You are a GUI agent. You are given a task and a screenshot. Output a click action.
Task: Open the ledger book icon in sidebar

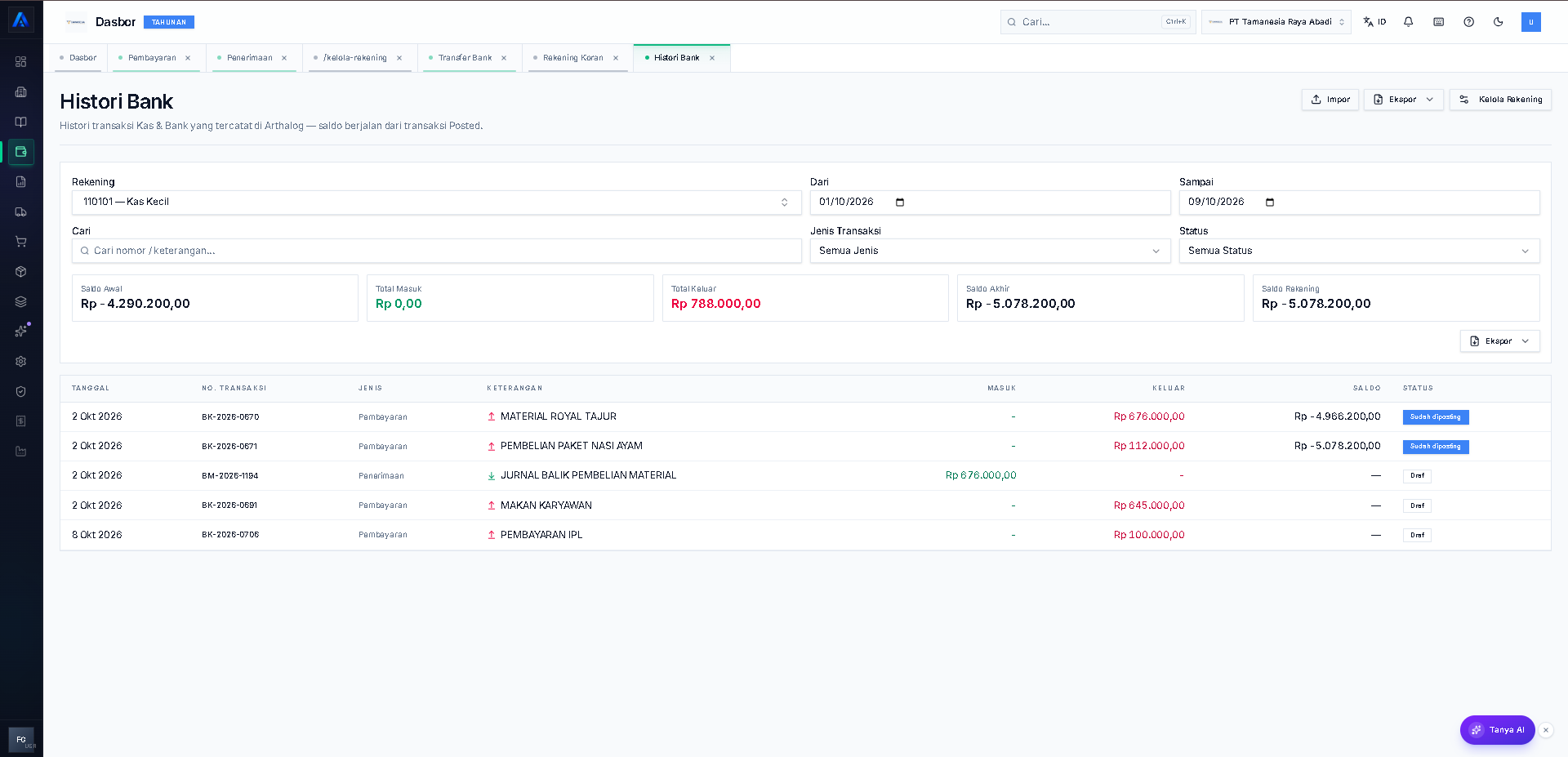[21, 122]
